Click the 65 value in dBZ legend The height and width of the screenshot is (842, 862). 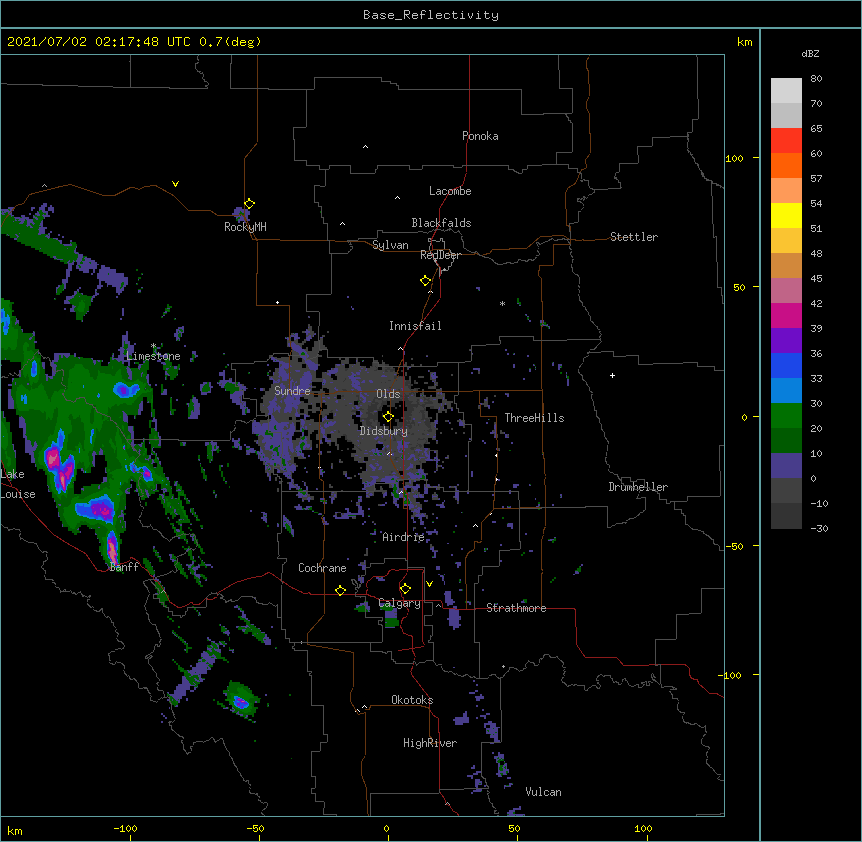pyautogui.click(x=816, y=129)
